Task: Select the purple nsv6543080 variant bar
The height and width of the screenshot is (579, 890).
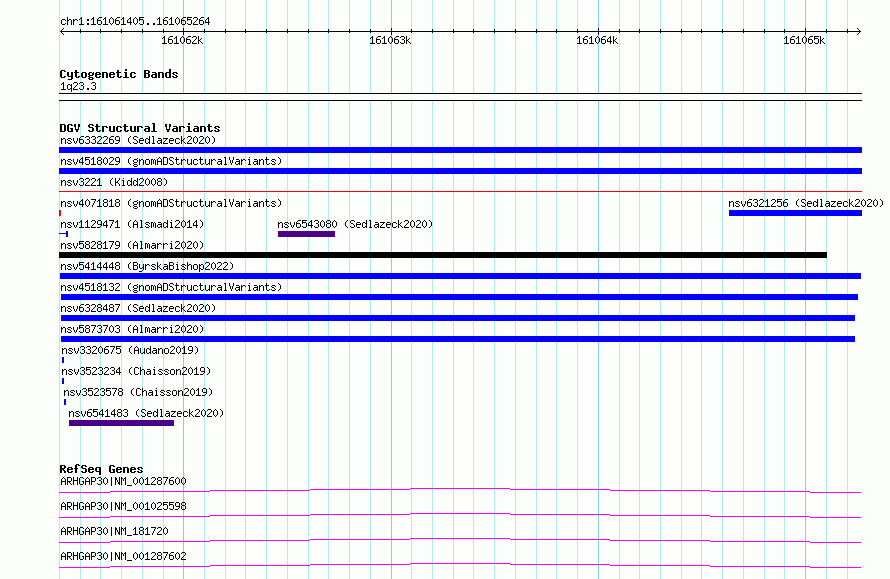Action: click(x=307, y=234)
